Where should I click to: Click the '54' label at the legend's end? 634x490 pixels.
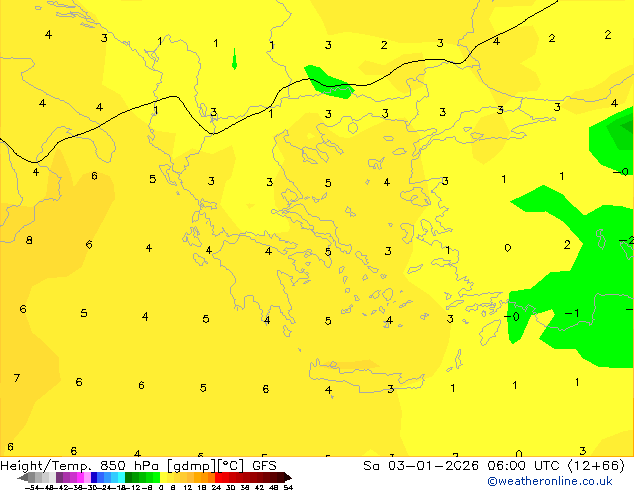pyautogui.click(x=288, y=487)
